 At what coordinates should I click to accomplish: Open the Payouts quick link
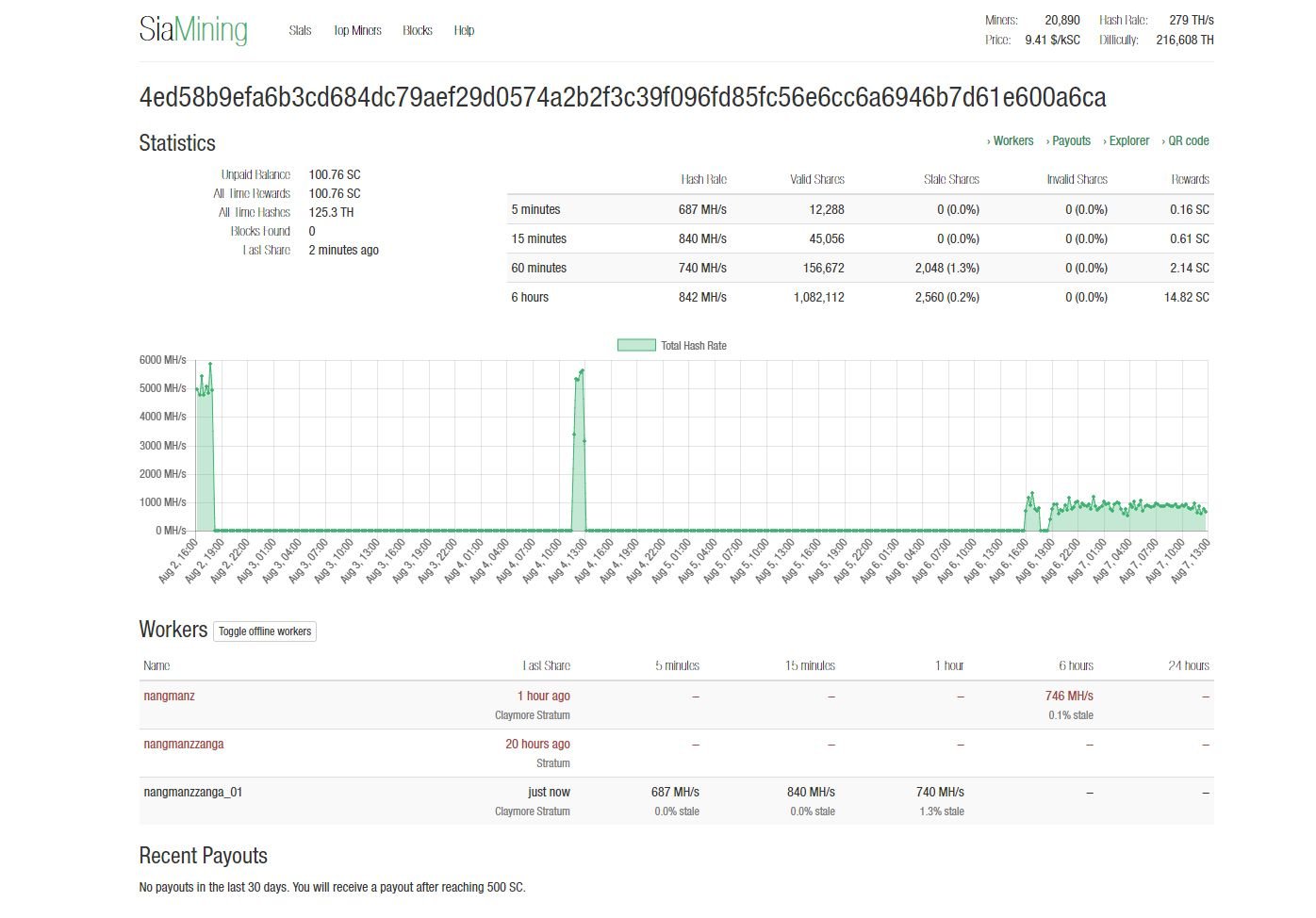[x=1070, y=140]
